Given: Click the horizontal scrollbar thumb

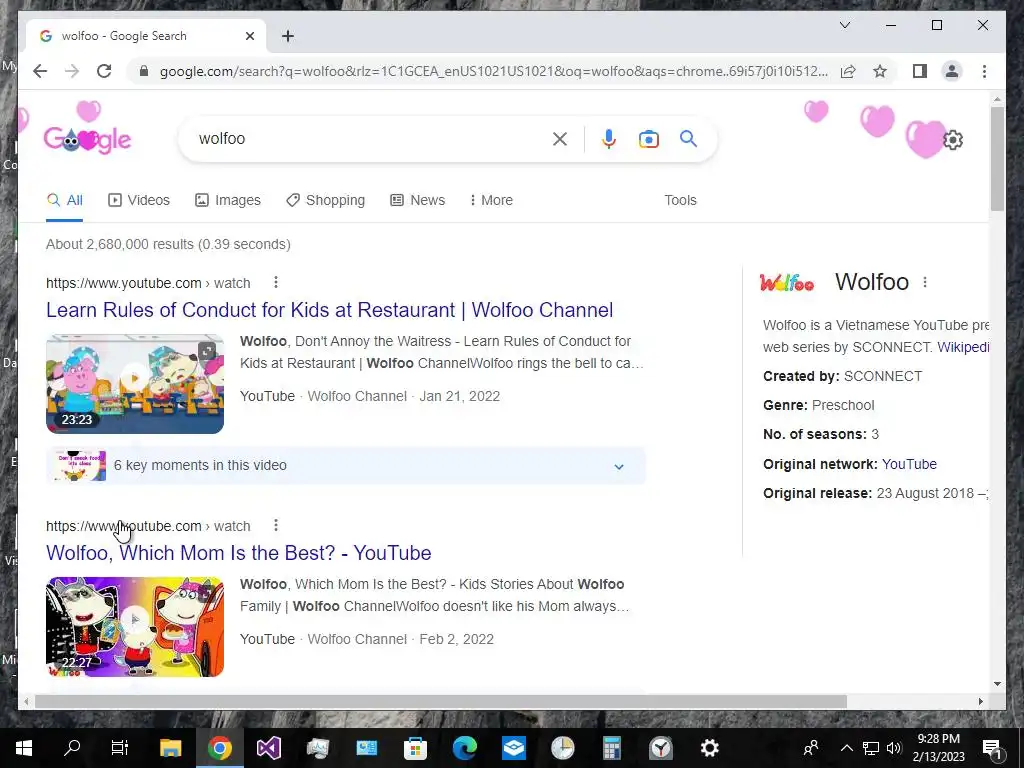Looking at the screenshot, I should coord(441,701).
